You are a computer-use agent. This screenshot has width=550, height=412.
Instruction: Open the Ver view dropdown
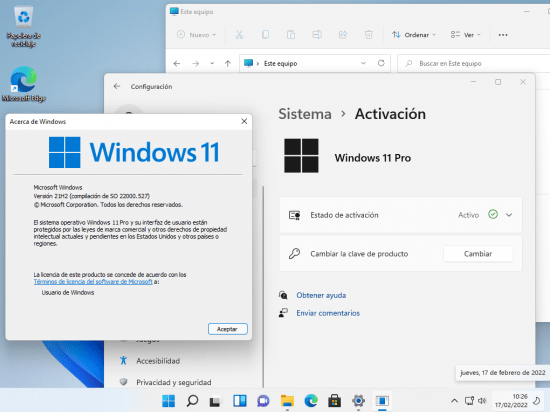[465, 35]
